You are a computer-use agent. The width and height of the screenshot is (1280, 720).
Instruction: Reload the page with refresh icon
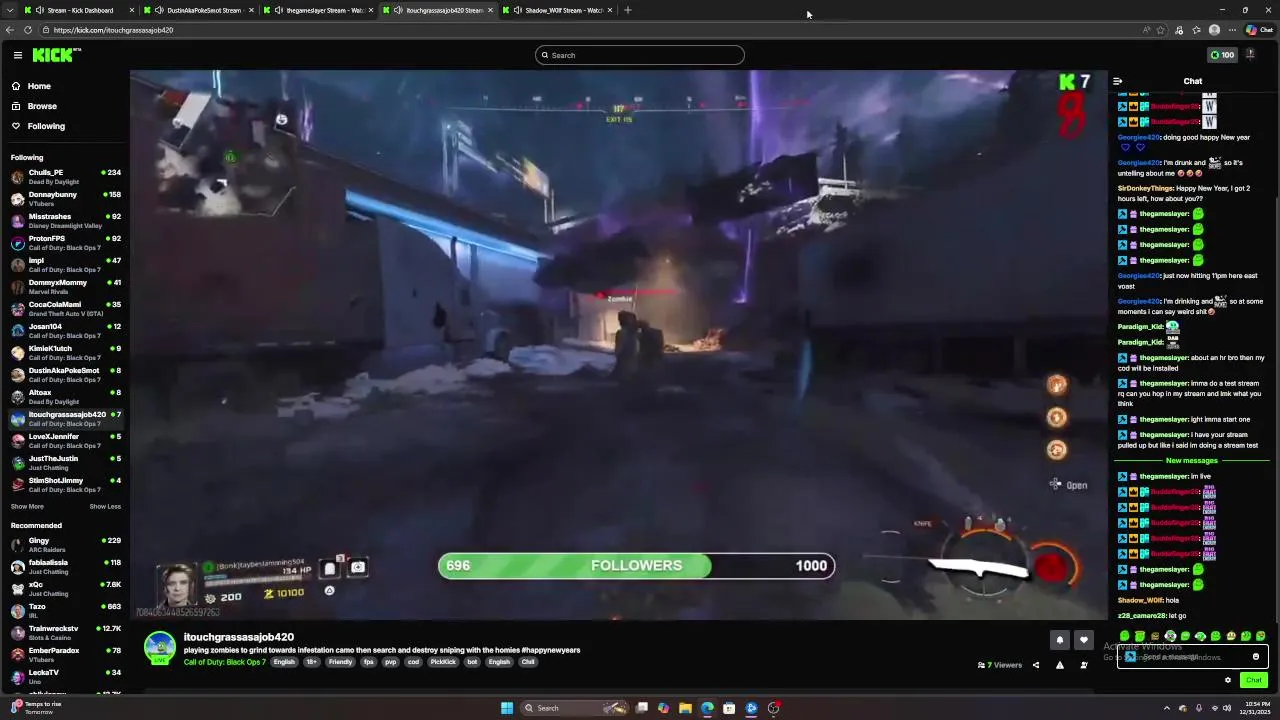point(28,30)
